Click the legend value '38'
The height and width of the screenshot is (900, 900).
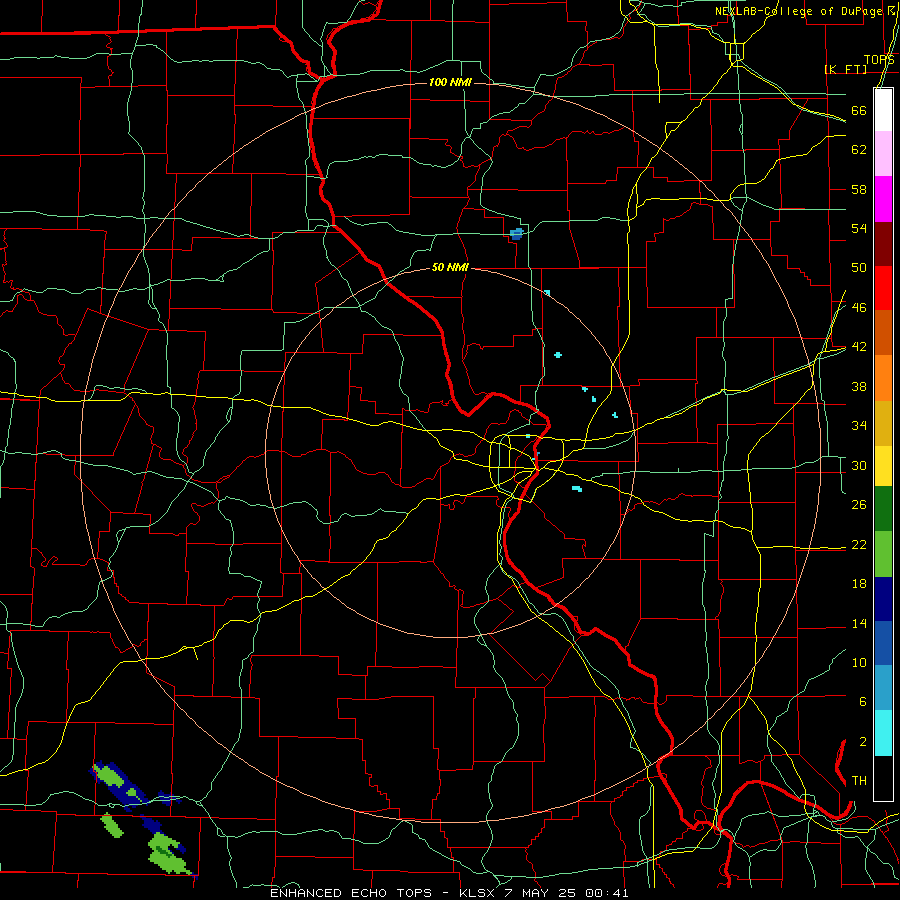(x=859, y=386)
